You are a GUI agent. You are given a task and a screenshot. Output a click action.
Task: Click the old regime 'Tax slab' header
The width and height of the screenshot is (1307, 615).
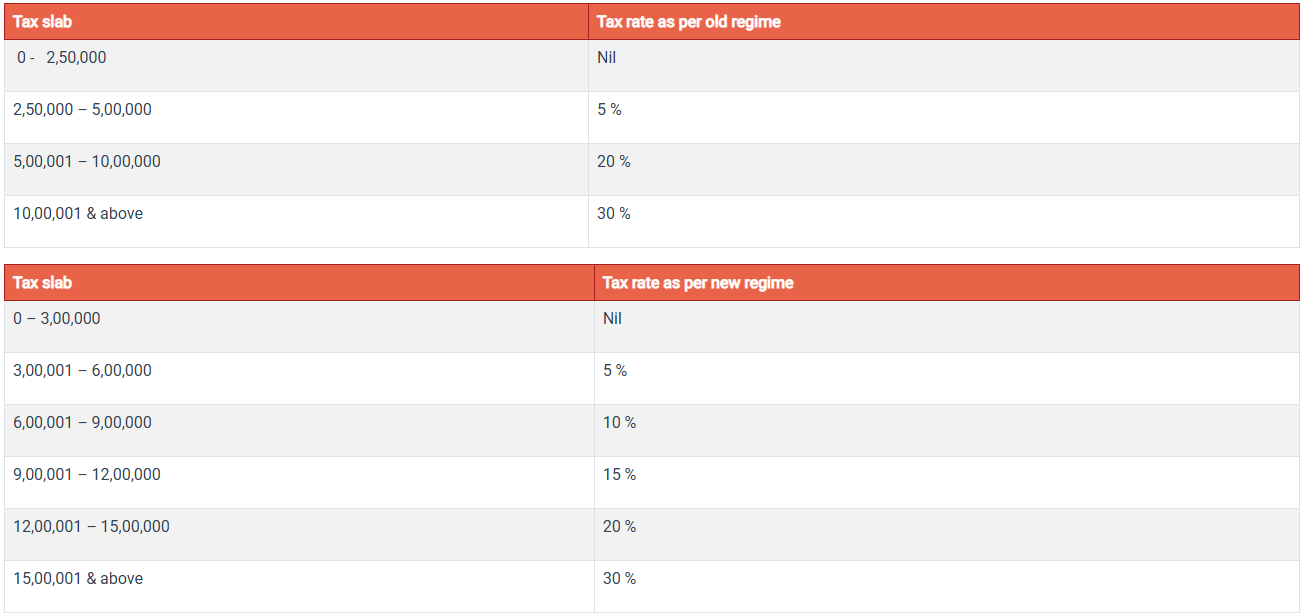click(x=43, y=21)
